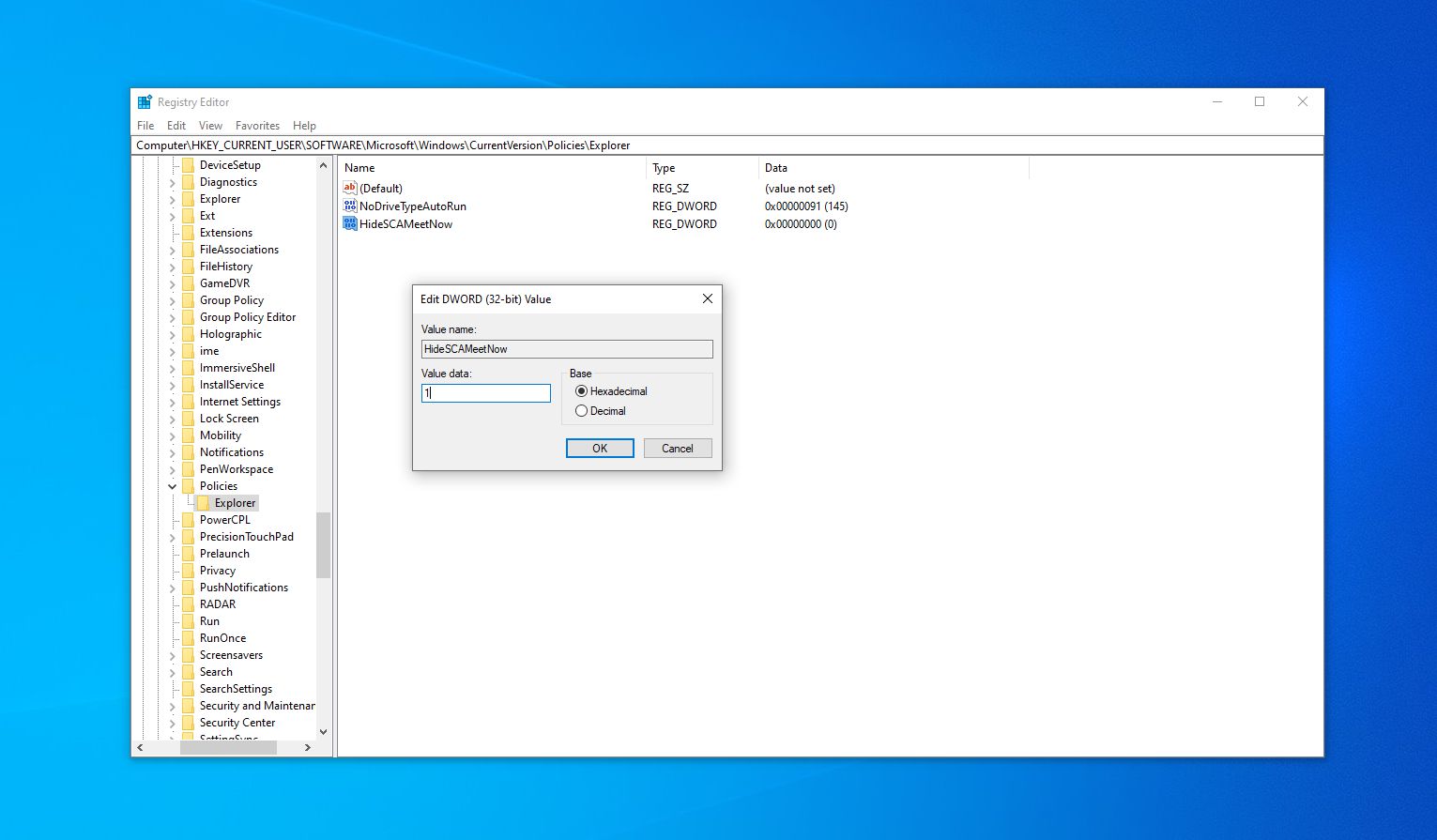Open the Help menu
1437x840 pixels.
304,126
